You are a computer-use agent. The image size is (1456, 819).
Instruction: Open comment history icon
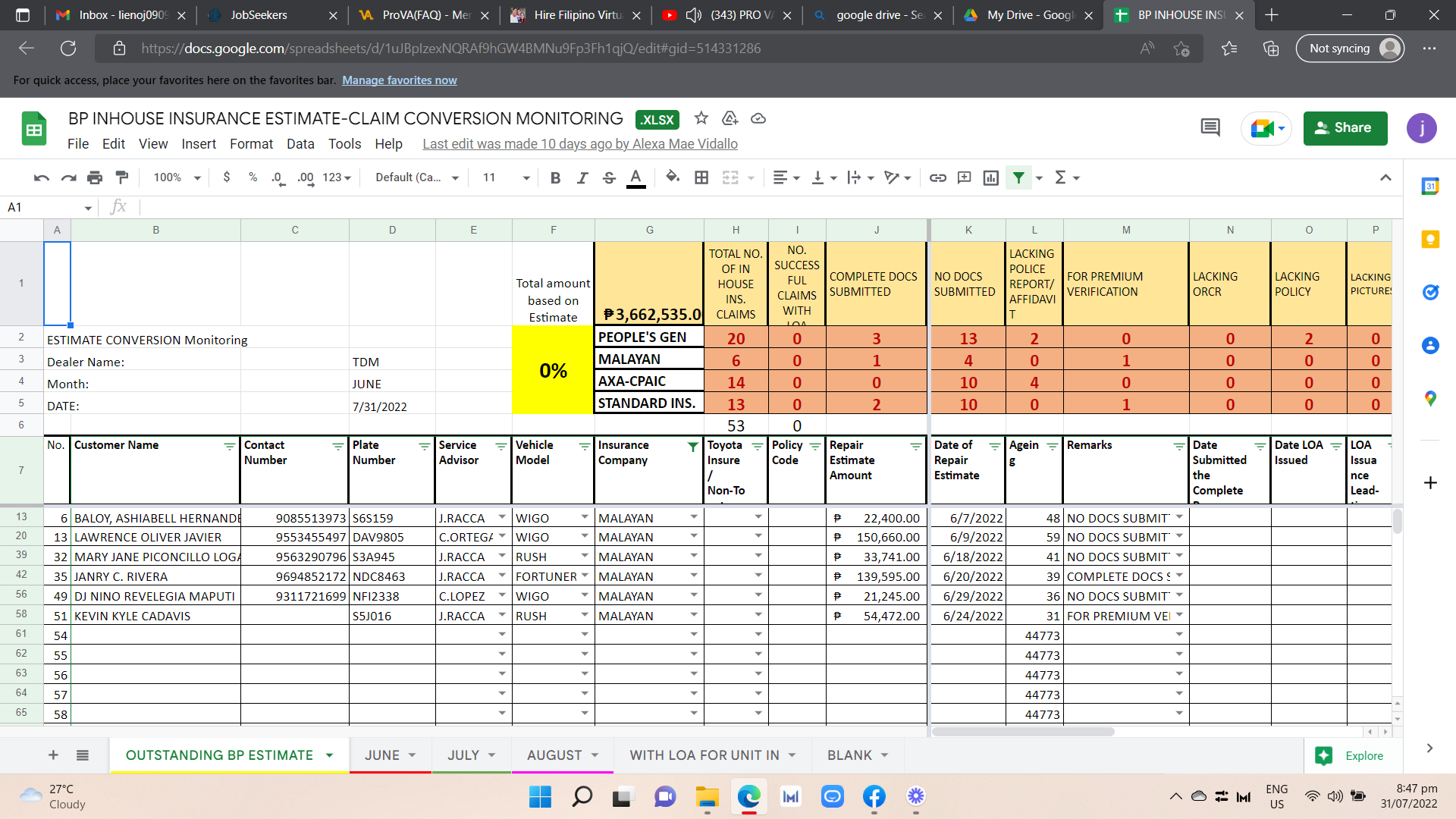(x=1210, y=128)
